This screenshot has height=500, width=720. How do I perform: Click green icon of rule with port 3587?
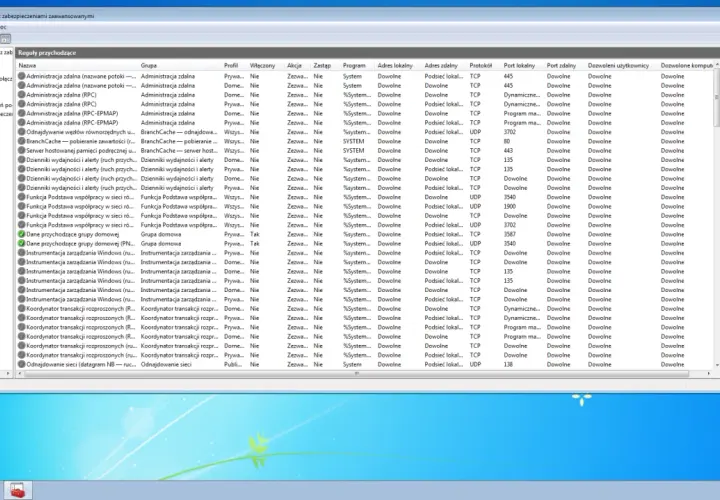[x=21, y=234]
